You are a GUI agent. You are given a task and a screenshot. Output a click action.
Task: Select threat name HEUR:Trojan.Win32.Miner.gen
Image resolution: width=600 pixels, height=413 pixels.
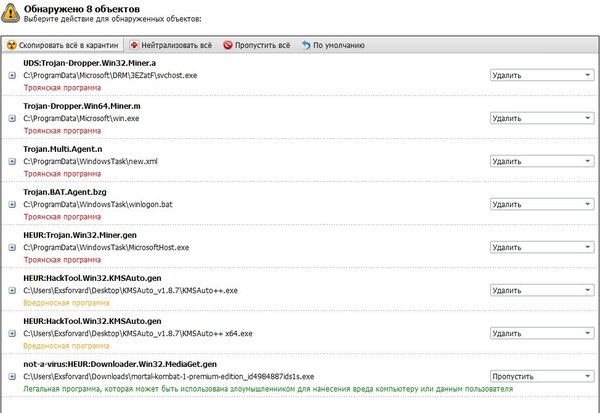pyautogui.click(x=80, y=235)
